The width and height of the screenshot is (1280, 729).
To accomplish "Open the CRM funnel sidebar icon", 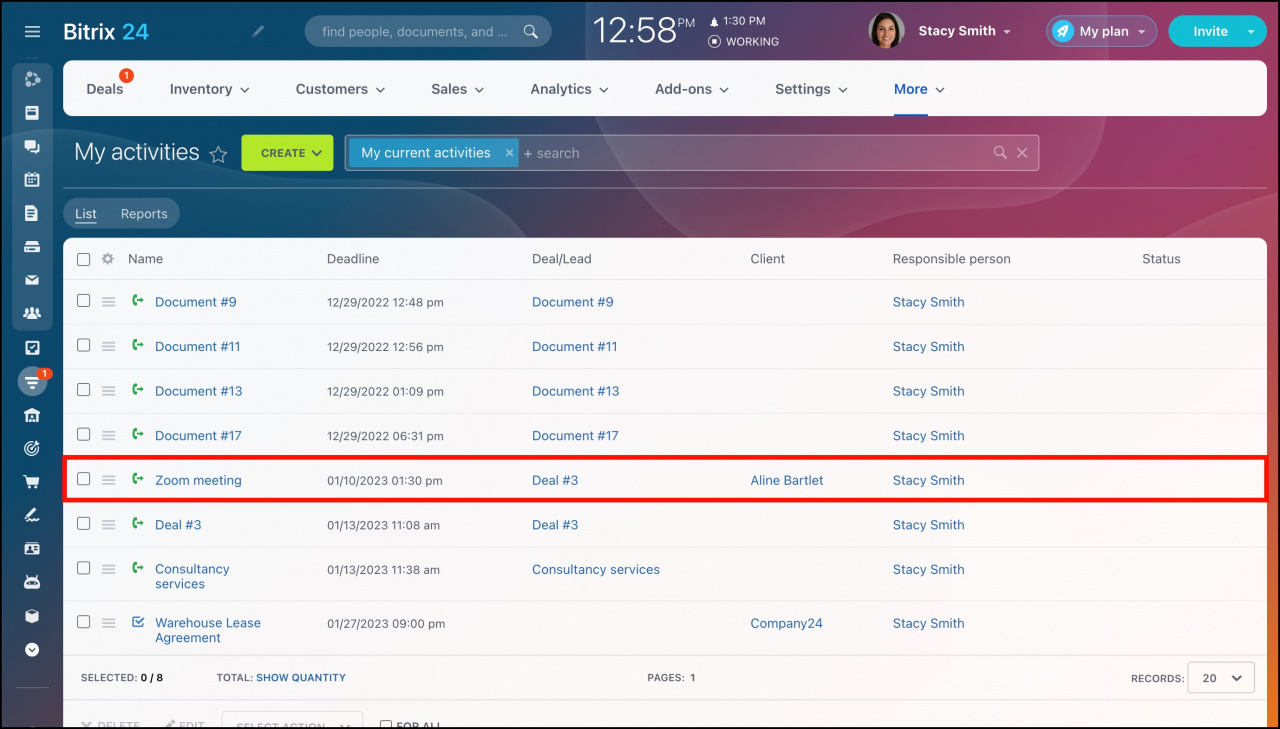I will [32, 381].
